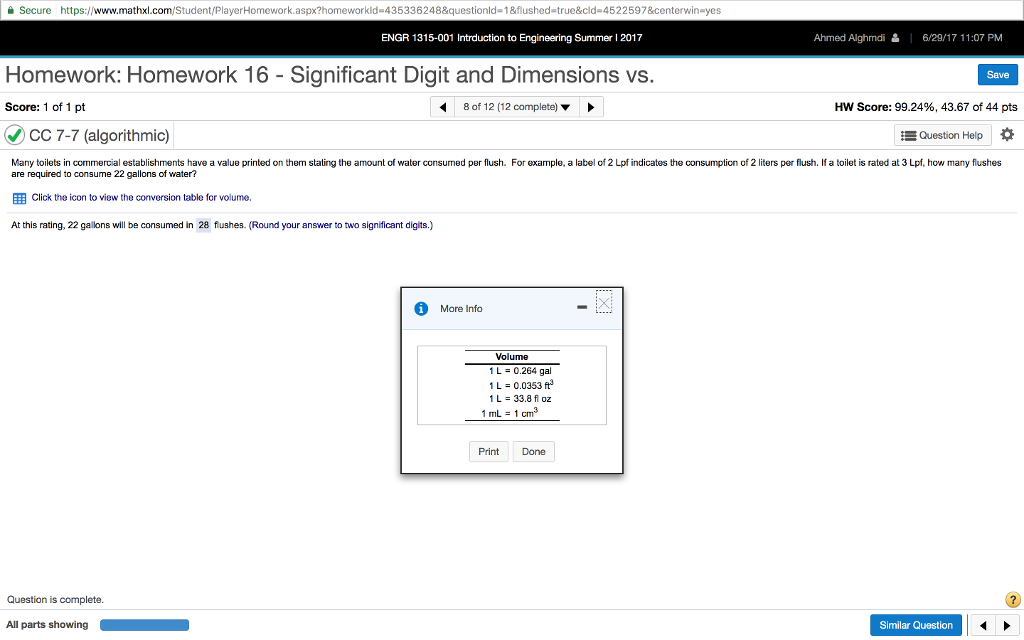
Task: Go to the next homework question
Action: (592, 107)
